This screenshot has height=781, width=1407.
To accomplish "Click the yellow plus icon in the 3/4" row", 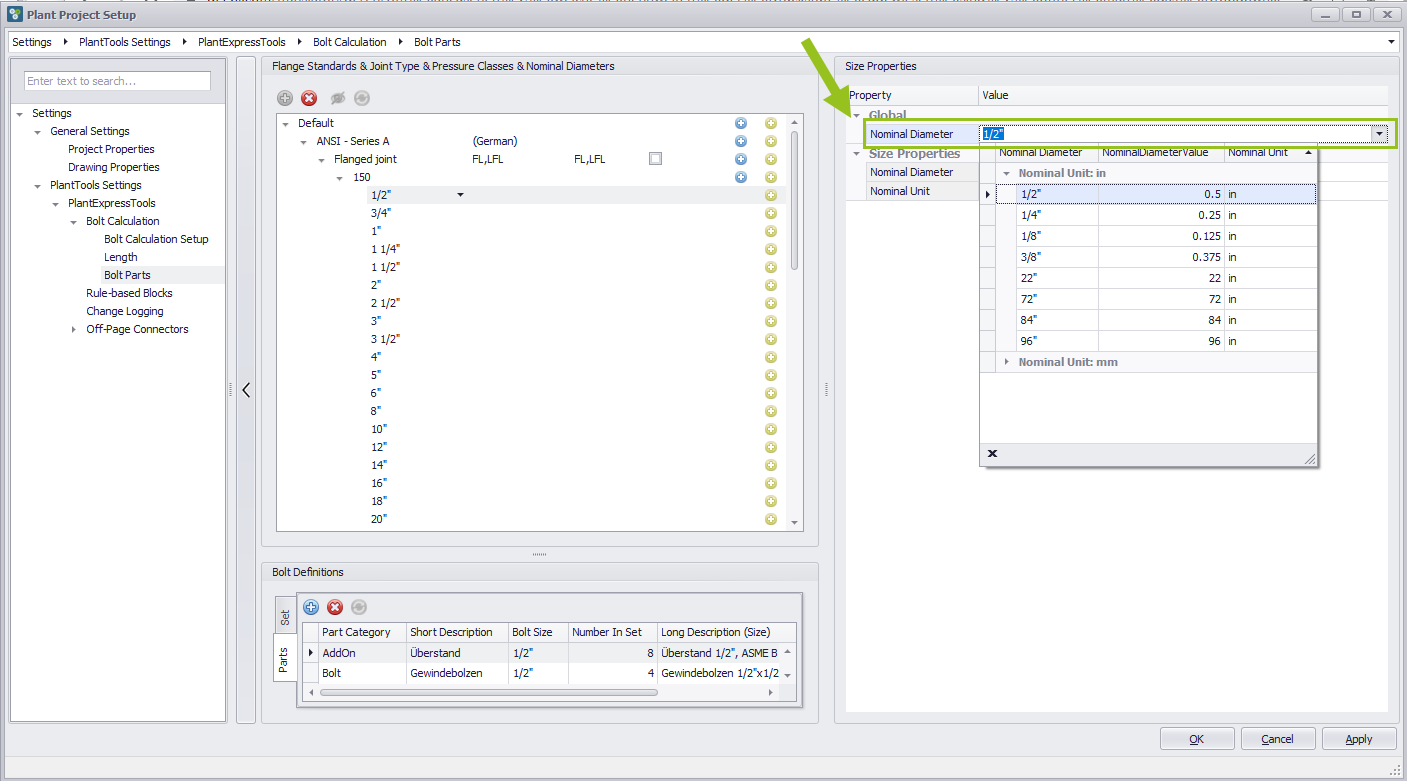I will coord(771,213).
